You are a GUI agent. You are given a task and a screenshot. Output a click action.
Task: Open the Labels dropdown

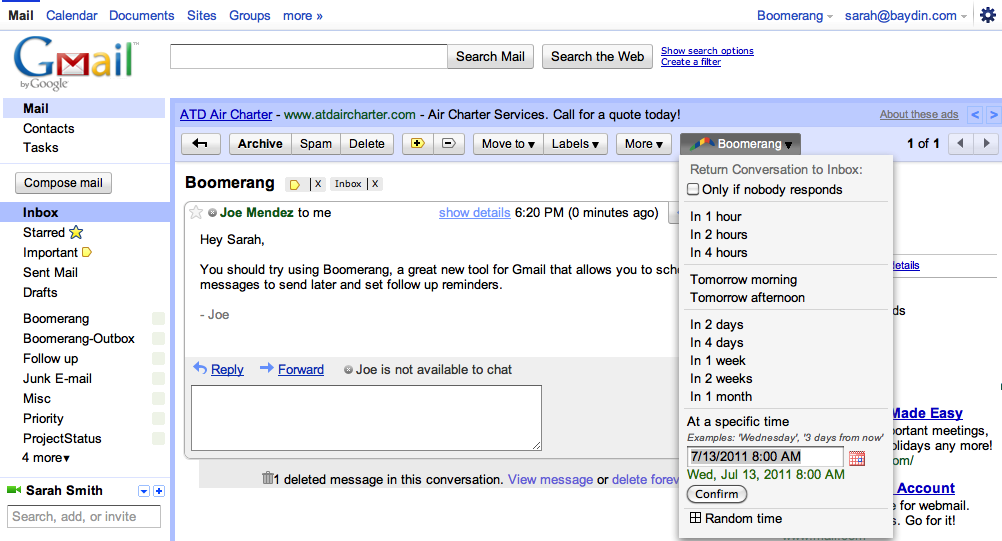575,144
